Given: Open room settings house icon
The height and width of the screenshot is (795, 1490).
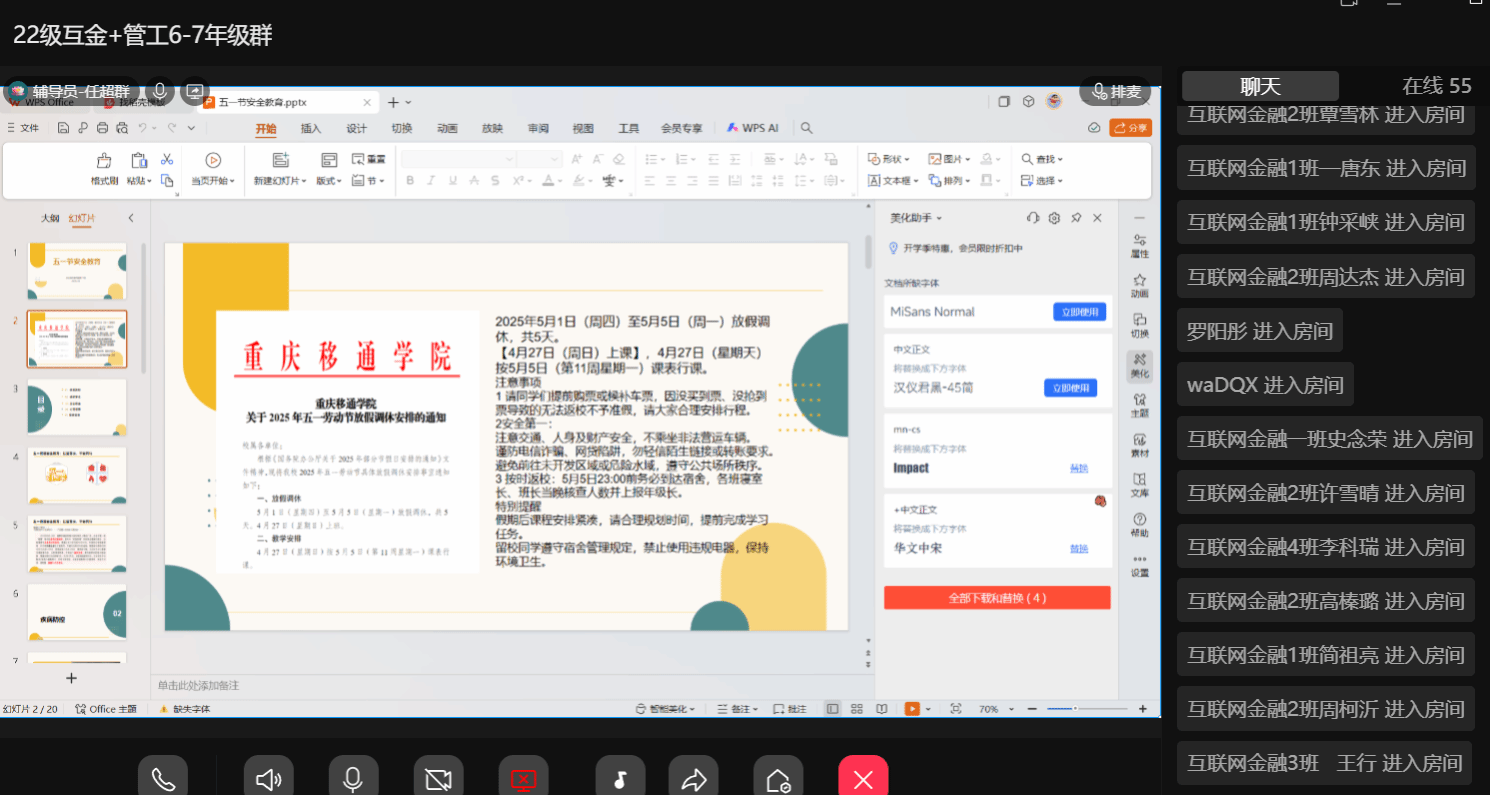Looking at the screenshot, I should click(x=778, y=779).
